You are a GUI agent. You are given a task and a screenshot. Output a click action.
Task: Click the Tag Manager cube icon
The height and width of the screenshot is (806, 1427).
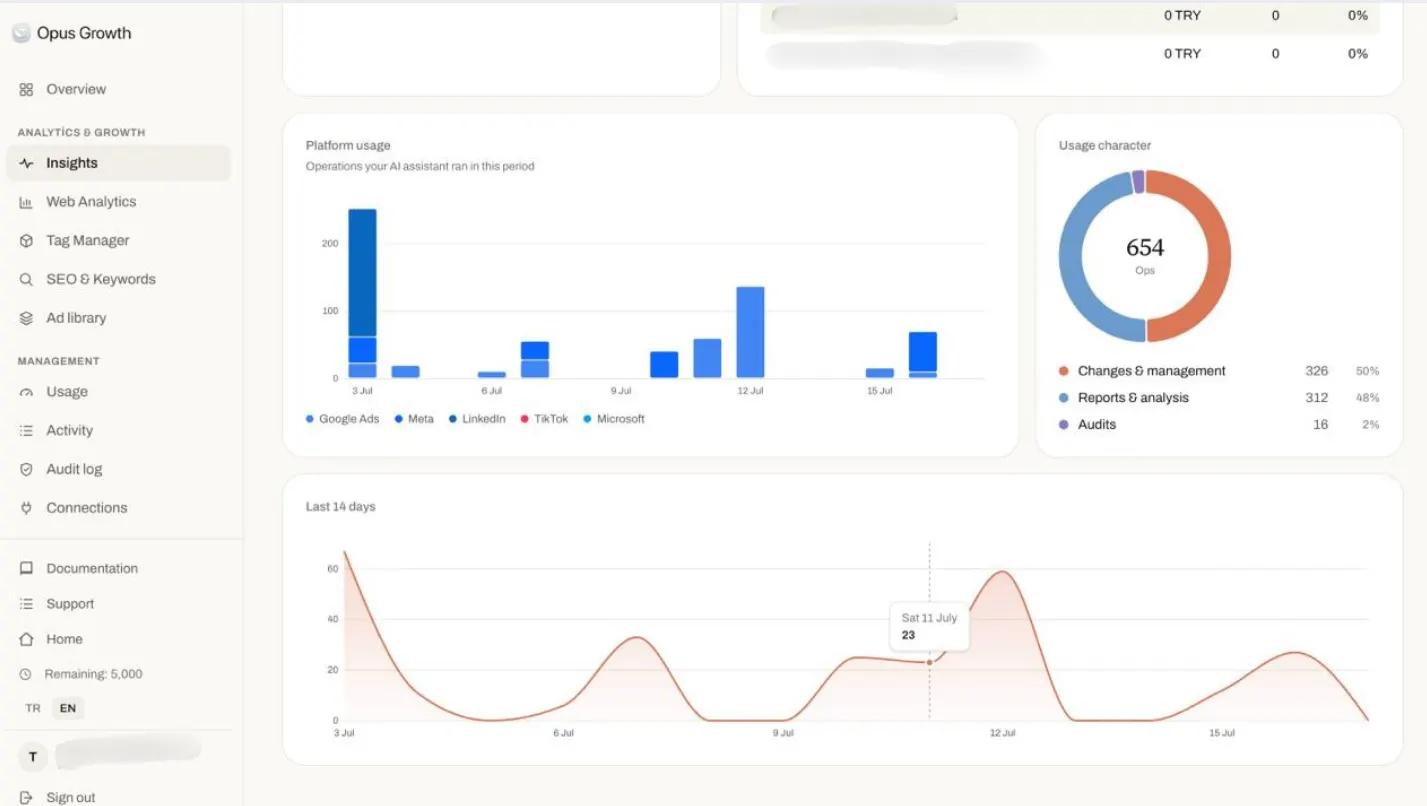coord(27,241)
